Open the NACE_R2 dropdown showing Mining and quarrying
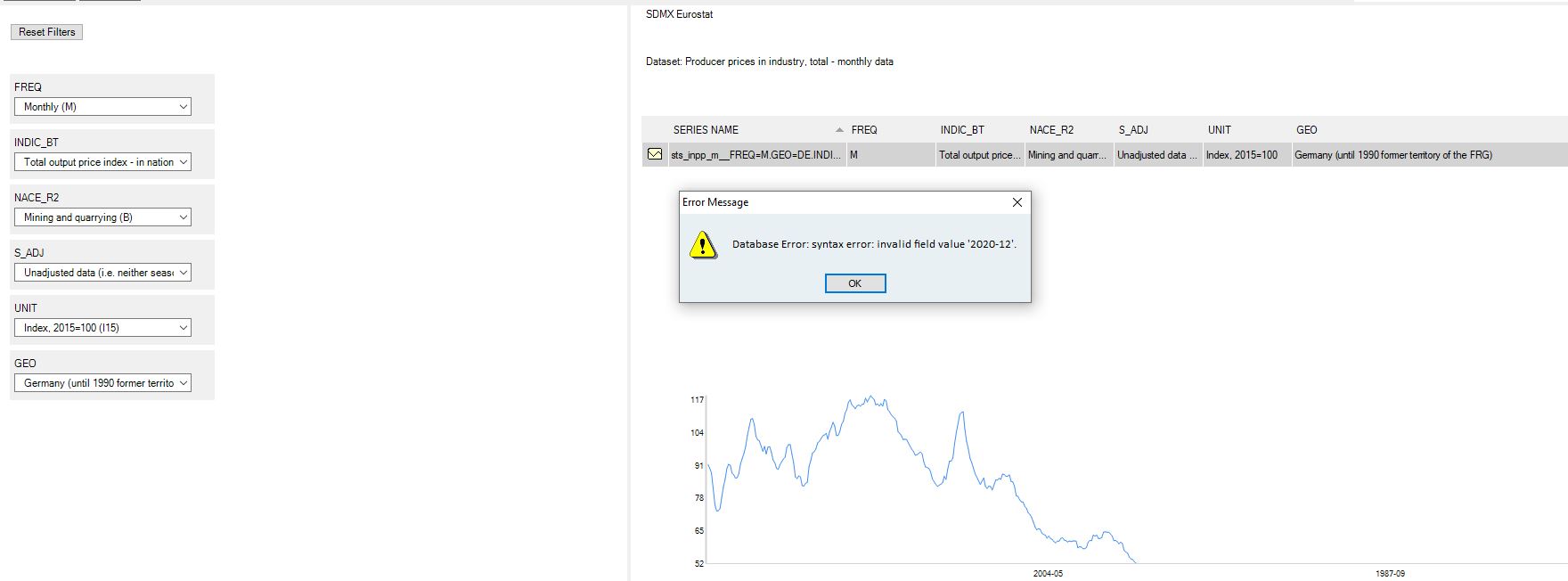The image size is (1568, 581). tap(102, 217)
